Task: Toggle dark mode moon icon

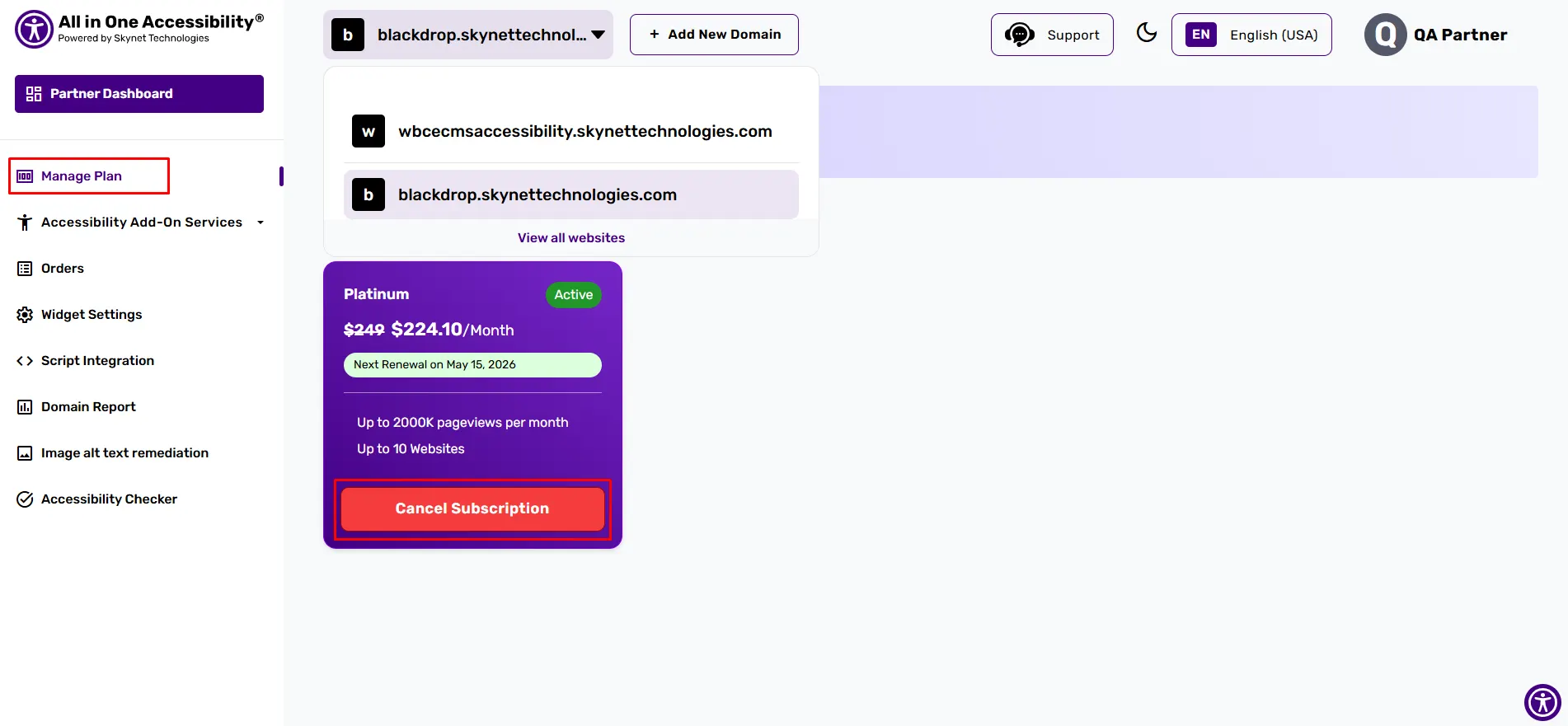Action: click(x=1147, y=33)
